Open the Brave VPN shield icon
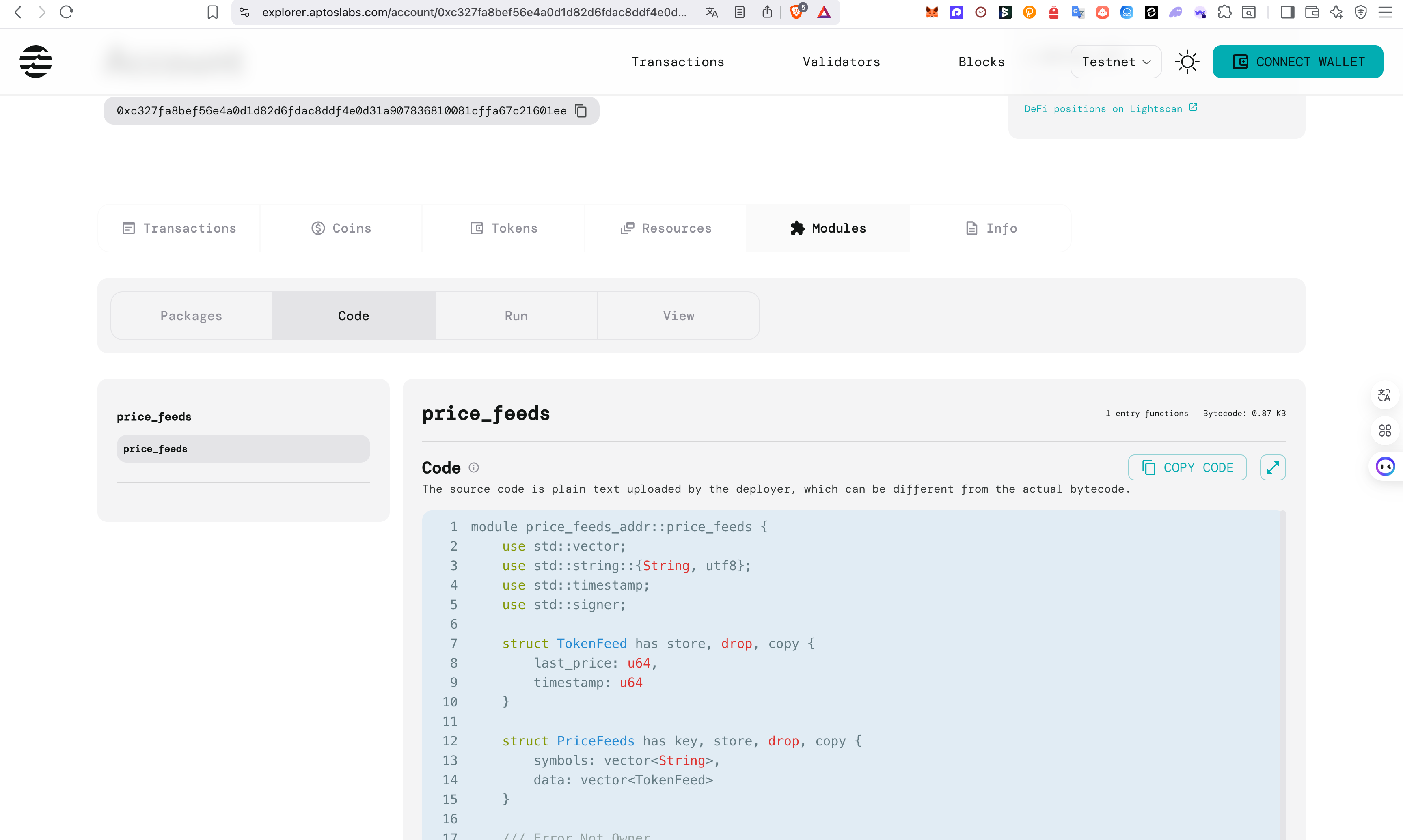 coord(1360,12)
